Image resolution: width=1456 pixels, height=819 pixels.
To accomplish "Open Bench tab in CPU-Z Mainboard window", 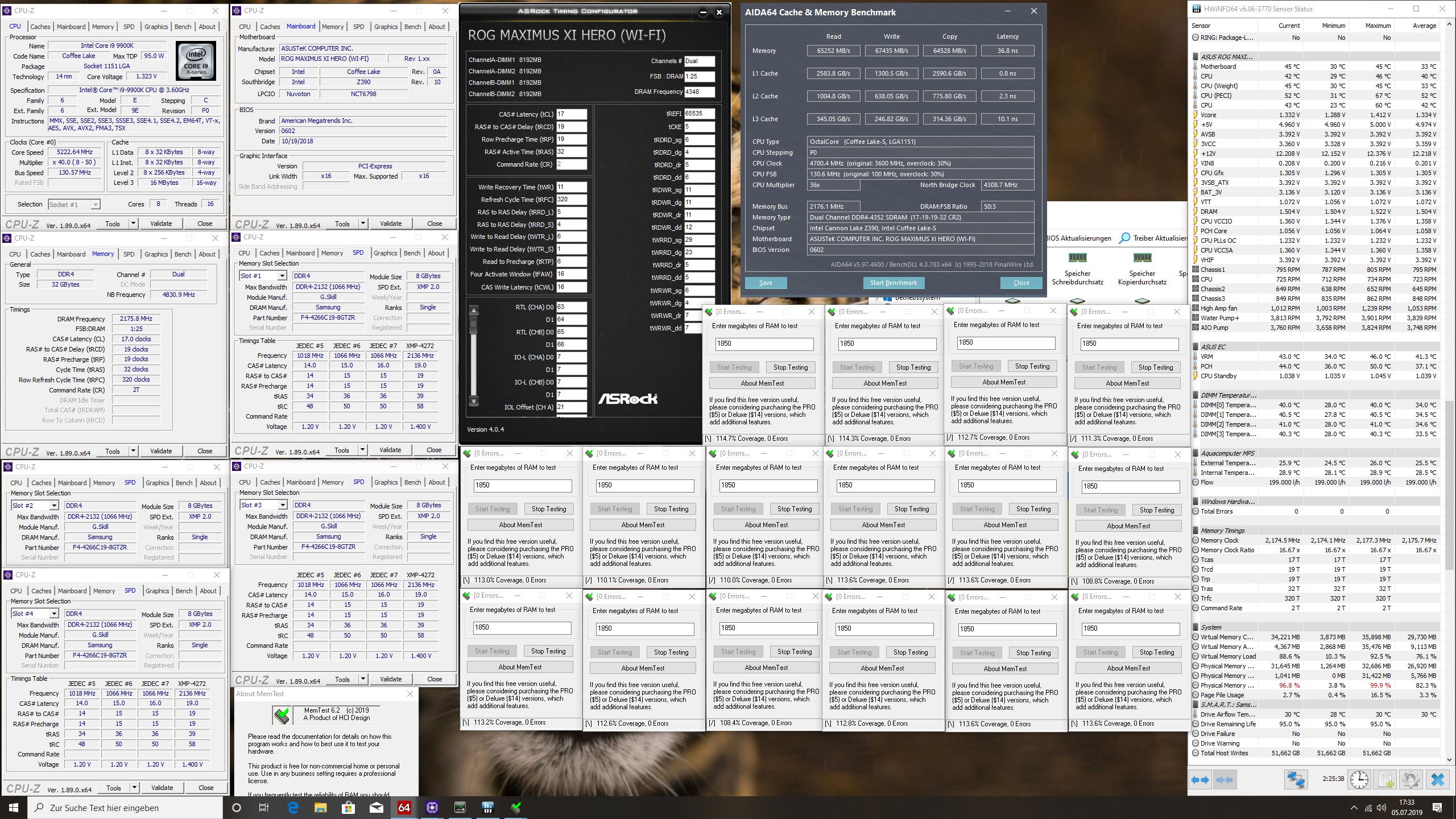I will [412, 27].
